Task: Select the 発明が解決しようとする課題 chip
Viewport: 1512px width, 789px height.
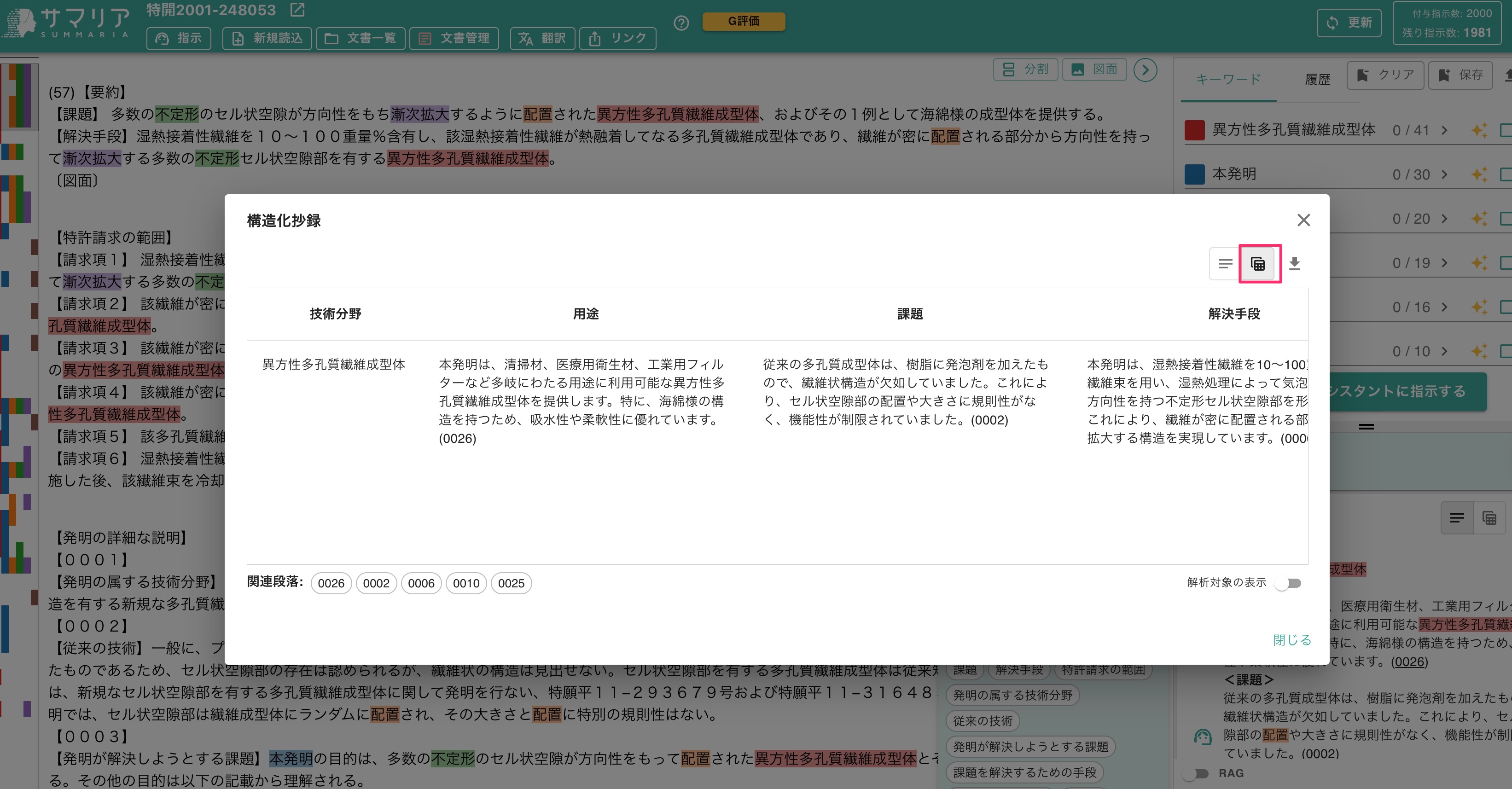Action: pyautogui.click(x=1031, y=747)
